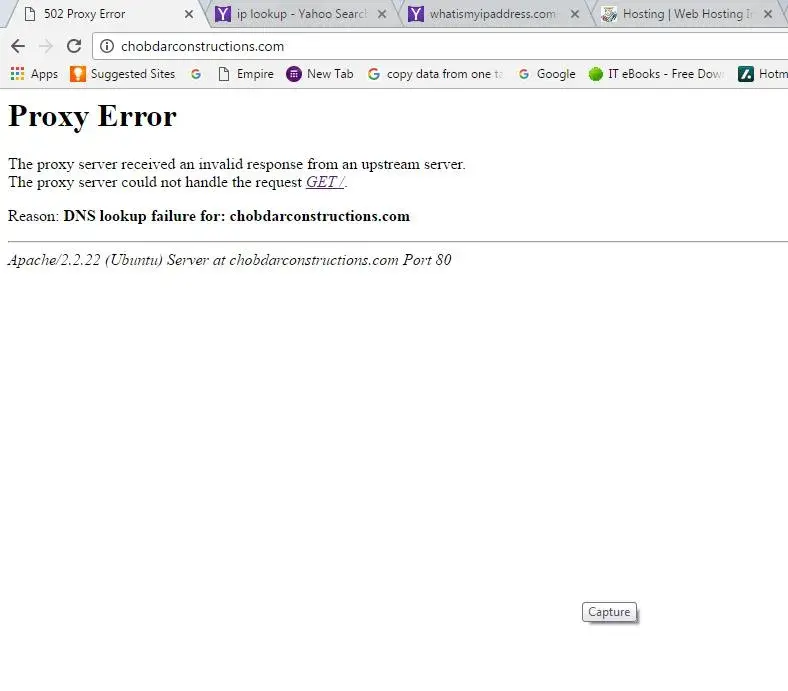788x691 pixels.
Task: Open the Suggested Sites bookmark
Action: (x=123, y=74)
